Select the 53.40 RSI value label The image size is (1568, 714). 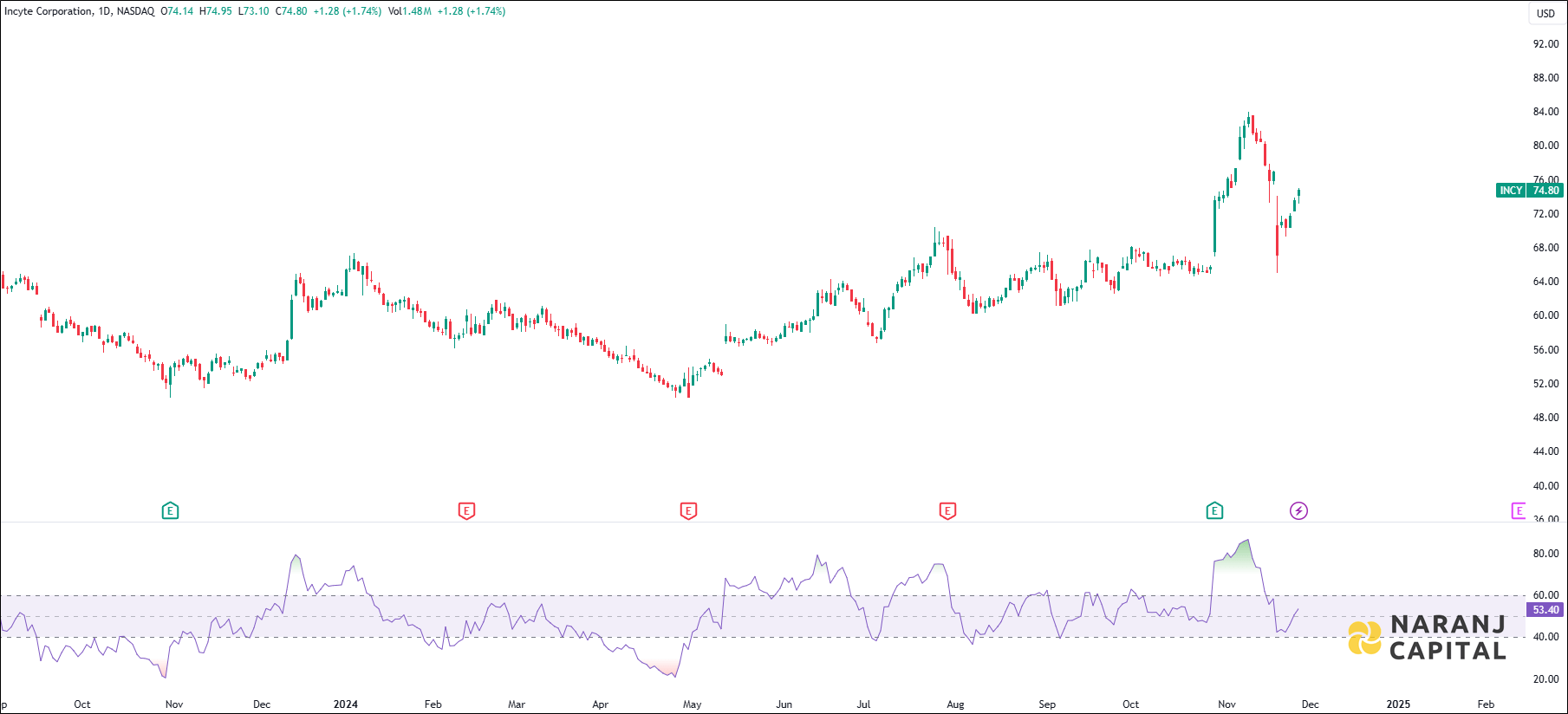[1545, 610]
